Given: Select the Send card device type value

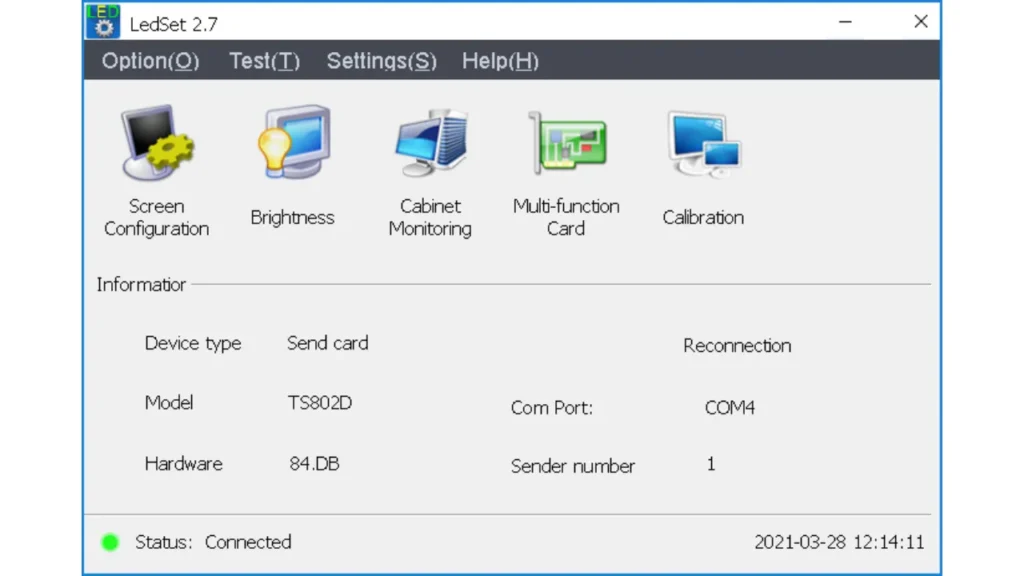Looking at the screenshot, I should pyautogui.click(x=327, y=343).
